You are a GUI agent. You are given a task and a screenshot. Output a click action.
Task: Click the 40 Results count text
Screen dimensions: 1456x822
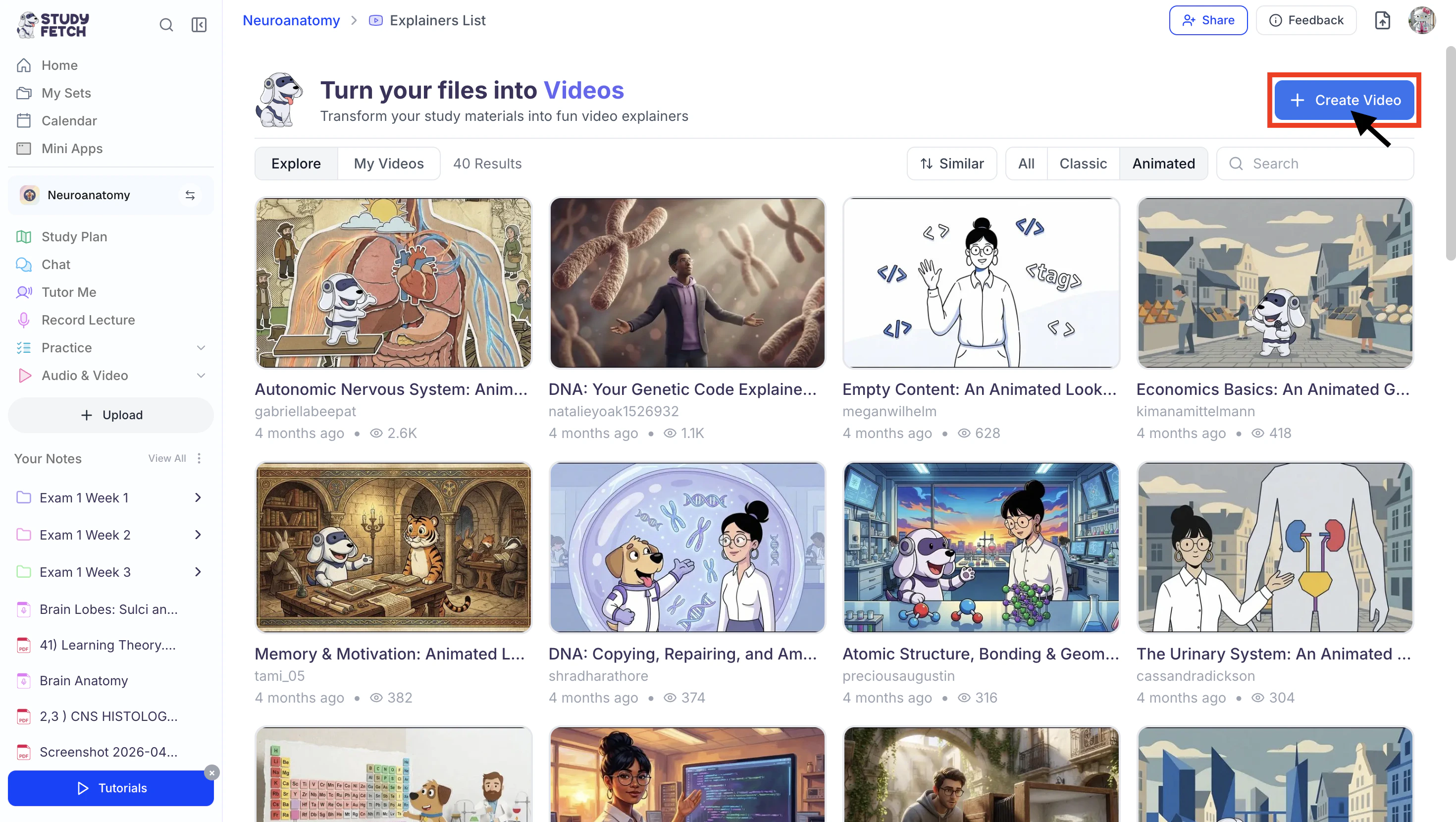click(x=487, y=164)
